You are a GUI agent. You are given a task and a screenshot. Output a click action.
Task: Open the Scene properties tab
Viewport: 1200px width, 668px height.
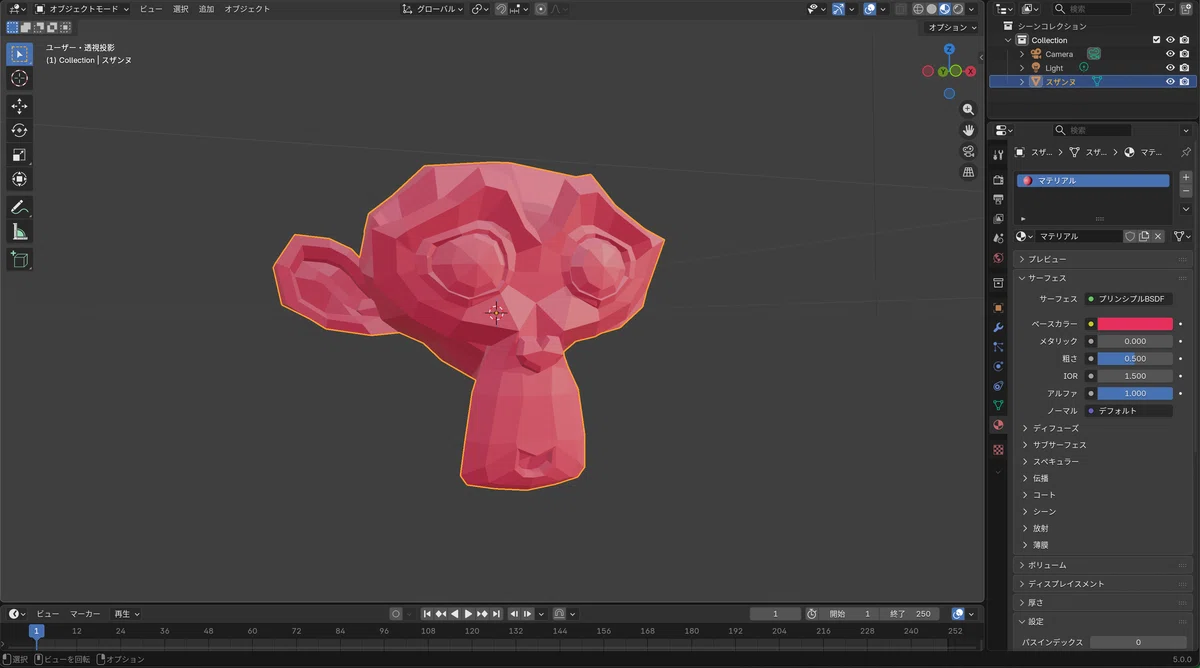coord(998,238)
